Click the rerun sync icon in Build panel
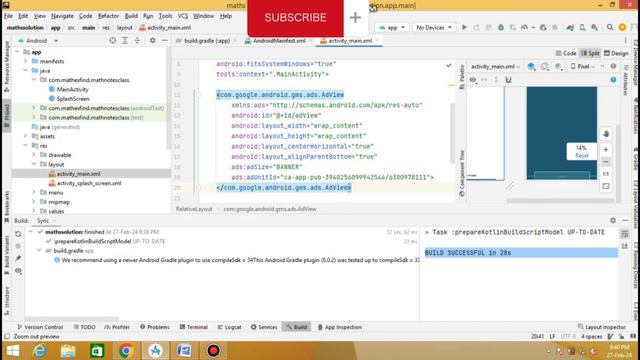The image size is (640, 360). pos(18,234)
